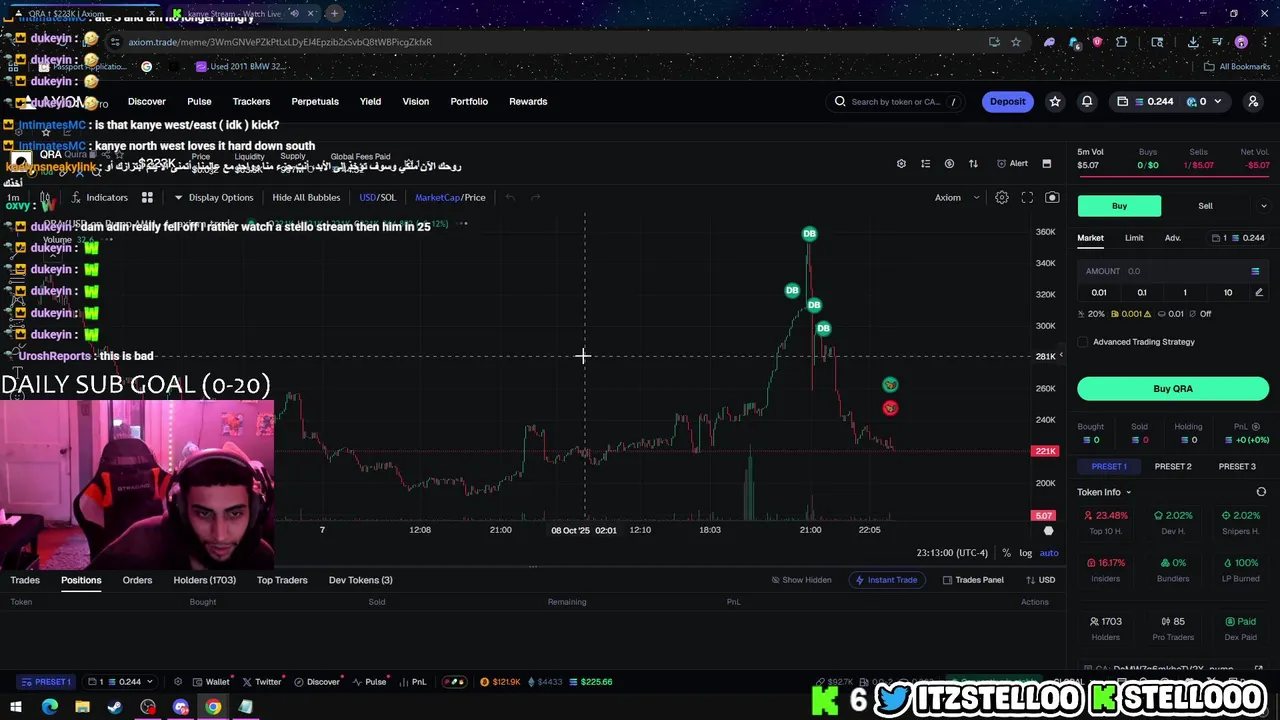Viewport: 1280px width, 720px height.
Task: Open File Explorer from Windows taskbar
Action: (x=82, y=707)
